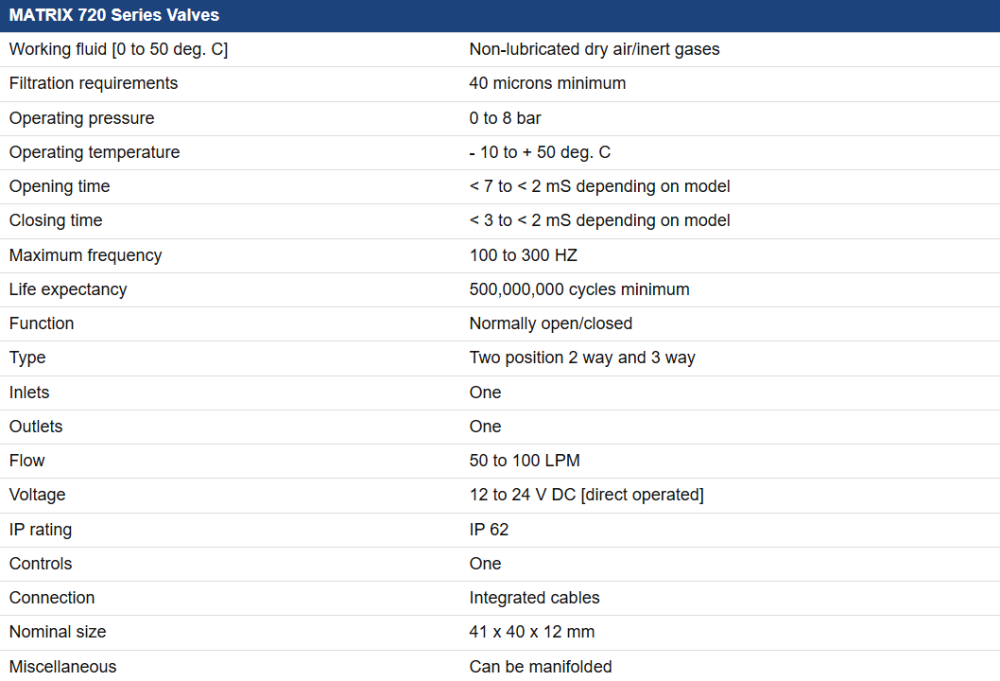Click the 40 microns minimum value

pos(547,83)
